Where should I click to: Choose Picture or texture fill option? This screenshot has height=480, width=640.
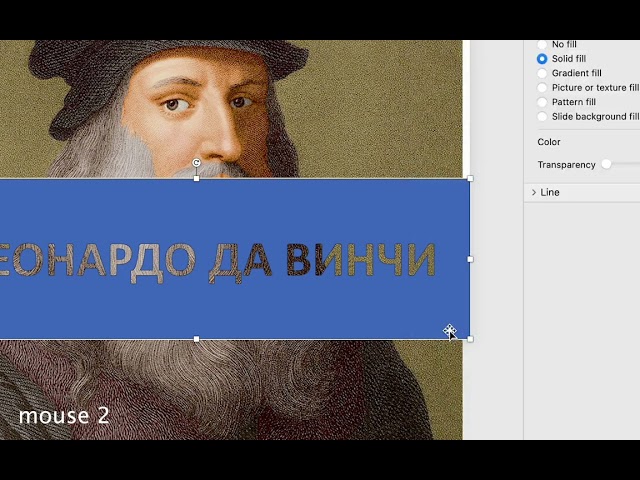point(542,87)
